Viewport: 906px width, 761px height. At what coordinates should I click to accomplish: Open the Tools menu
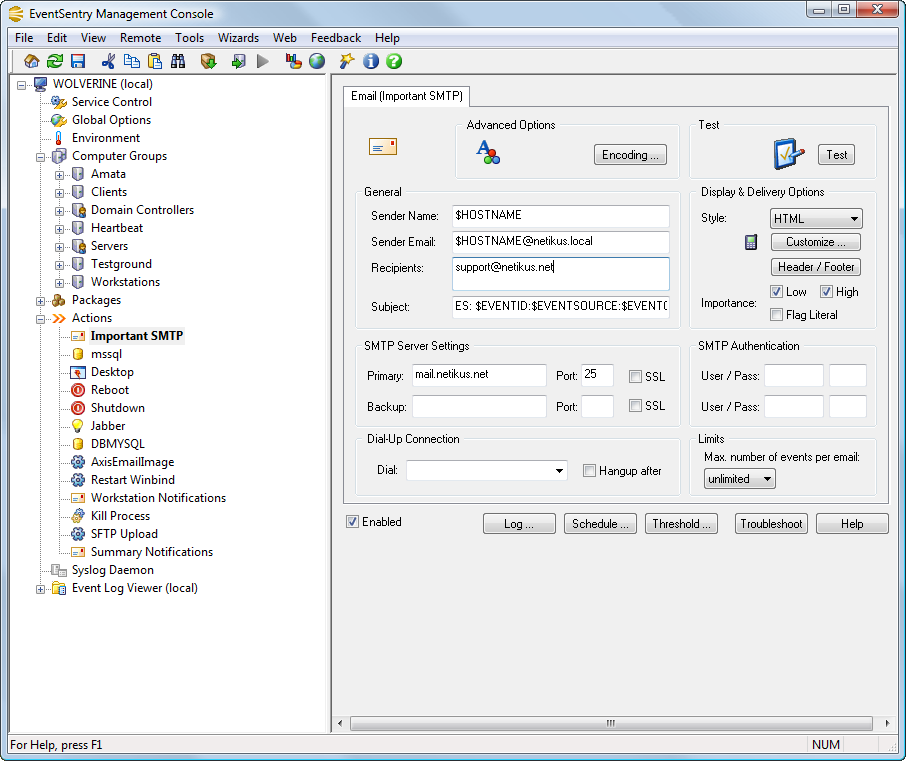[190, 38]
